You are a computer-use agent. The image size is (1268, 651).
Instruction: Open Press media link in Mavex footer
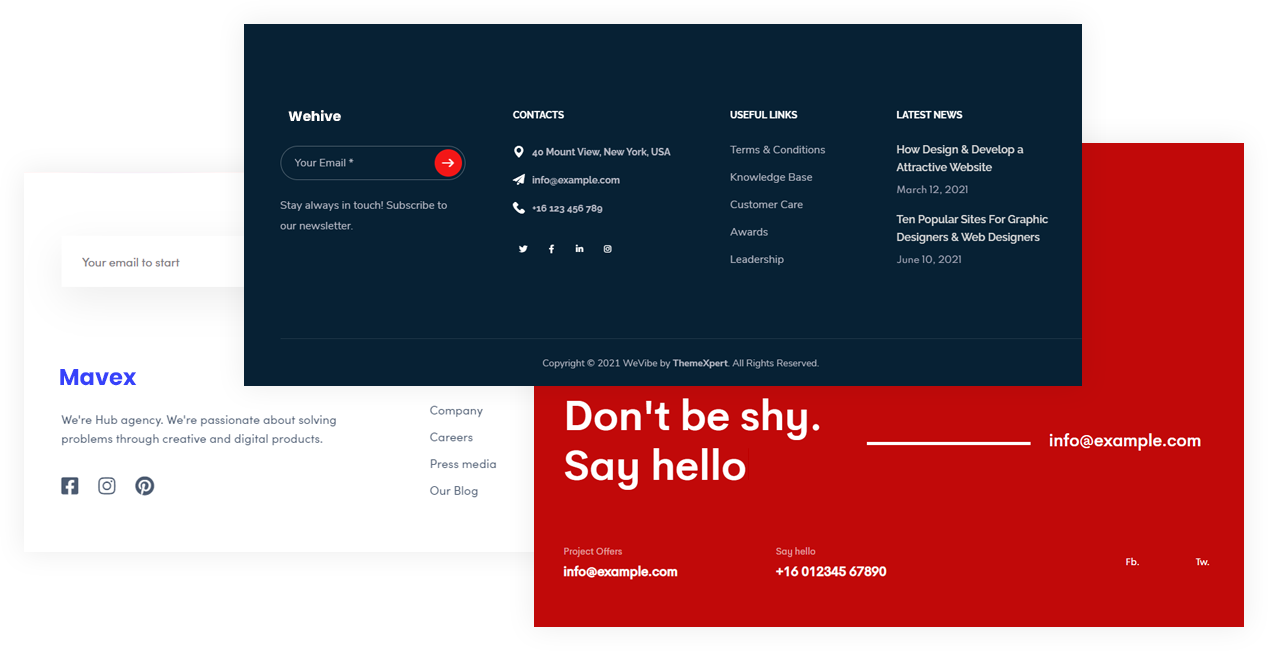[x=463, y=464]
